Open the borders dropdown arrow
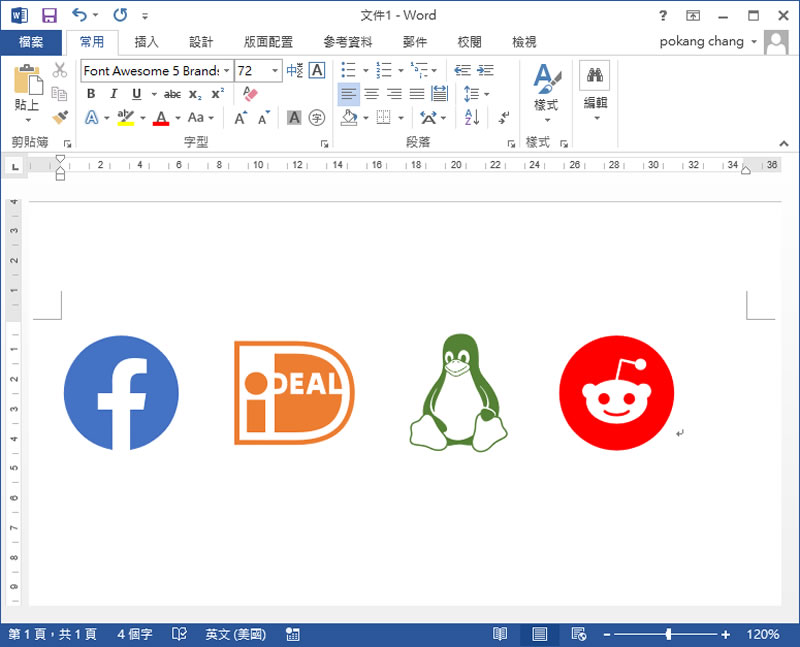This screenshot has height=647, width=800. pos(401,118)
